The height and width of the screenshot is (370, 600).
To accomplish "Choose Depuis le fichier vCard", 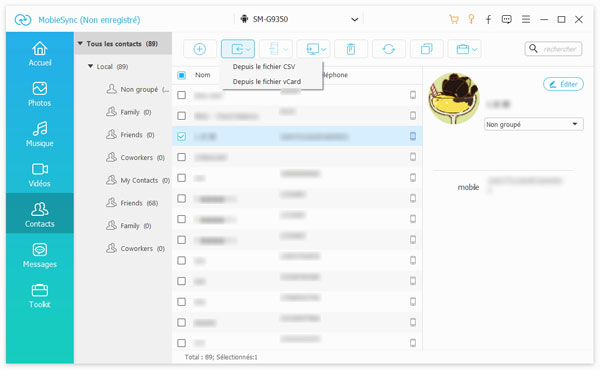I will [x=267, y=81].
